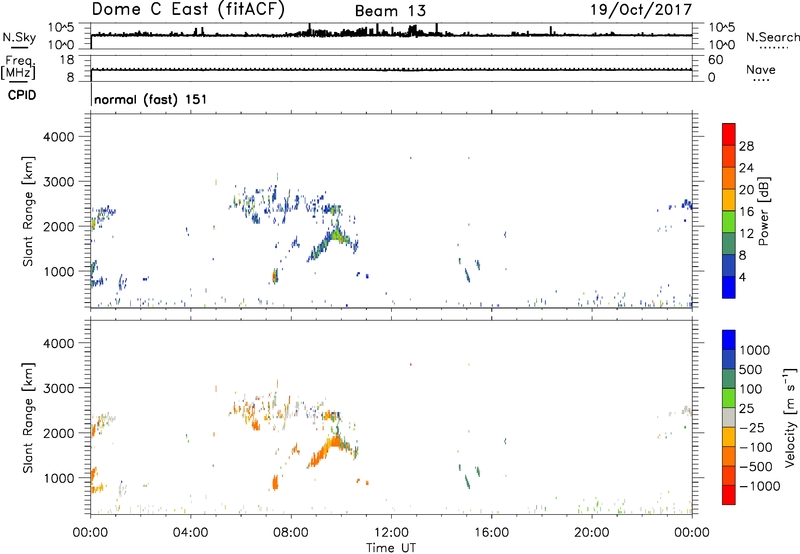Click the '500' value on Velocity colorbar

pyautogui.click(x=751, y=370)
